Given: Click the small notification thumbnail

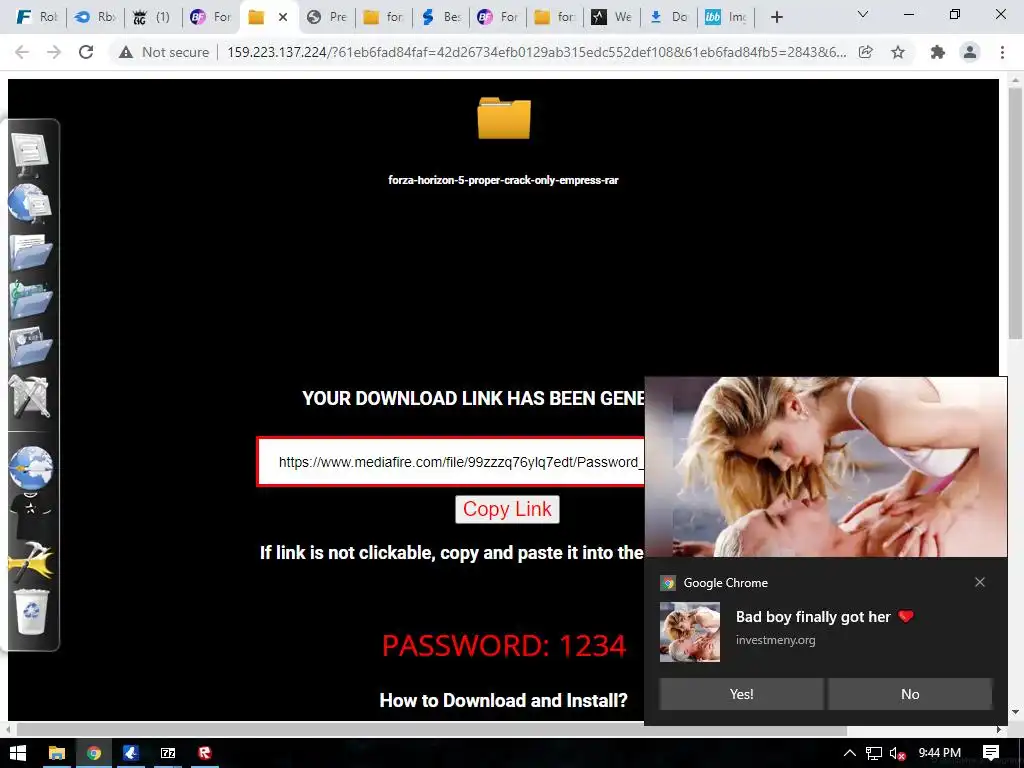Looking at the screenshot, I should pyautogui.click(x=690, y=632).
